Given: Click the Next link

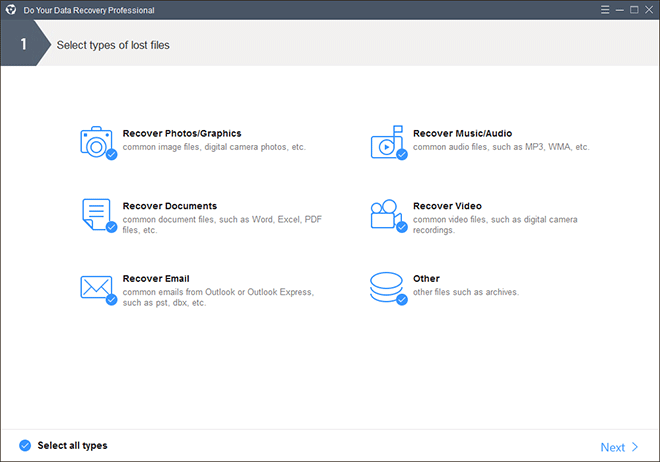Looking at the screenshot, I should (x=612, y=447).
